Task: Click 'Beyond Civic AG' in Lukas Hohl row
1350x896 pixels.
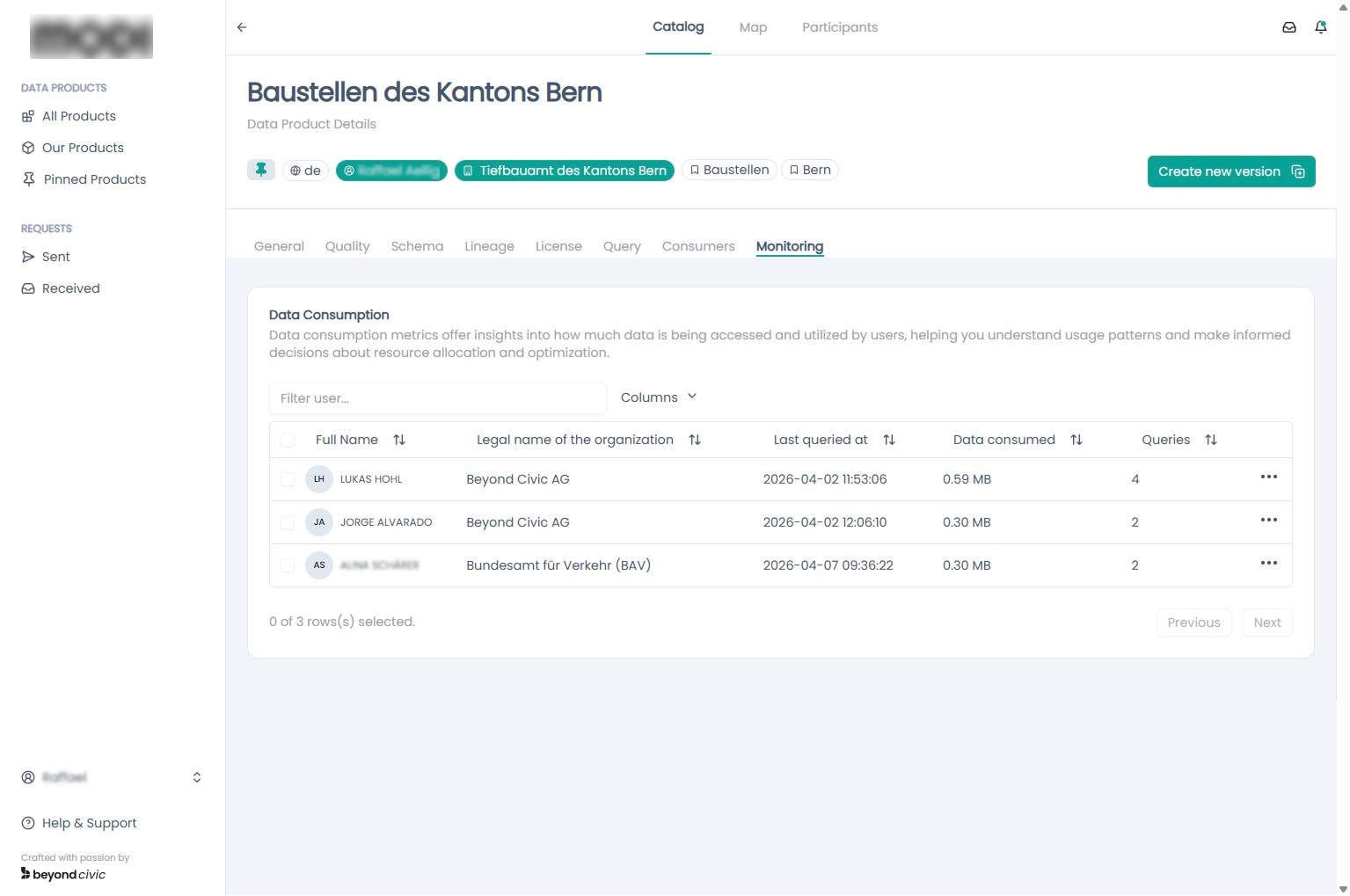Action: [x=518, y=479]
